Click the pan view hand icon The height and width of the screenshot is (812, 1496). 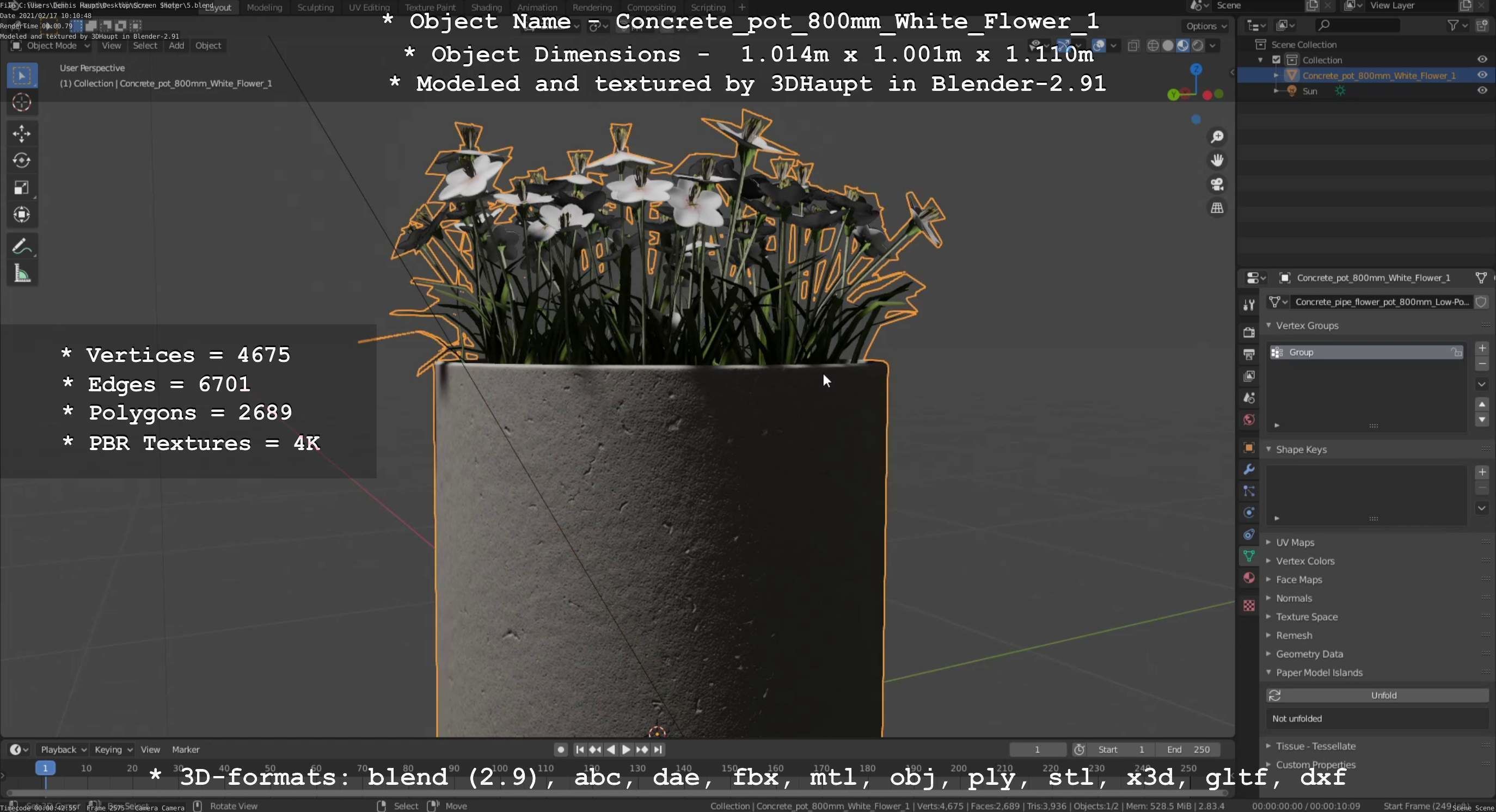click(x=1217, y=160)
